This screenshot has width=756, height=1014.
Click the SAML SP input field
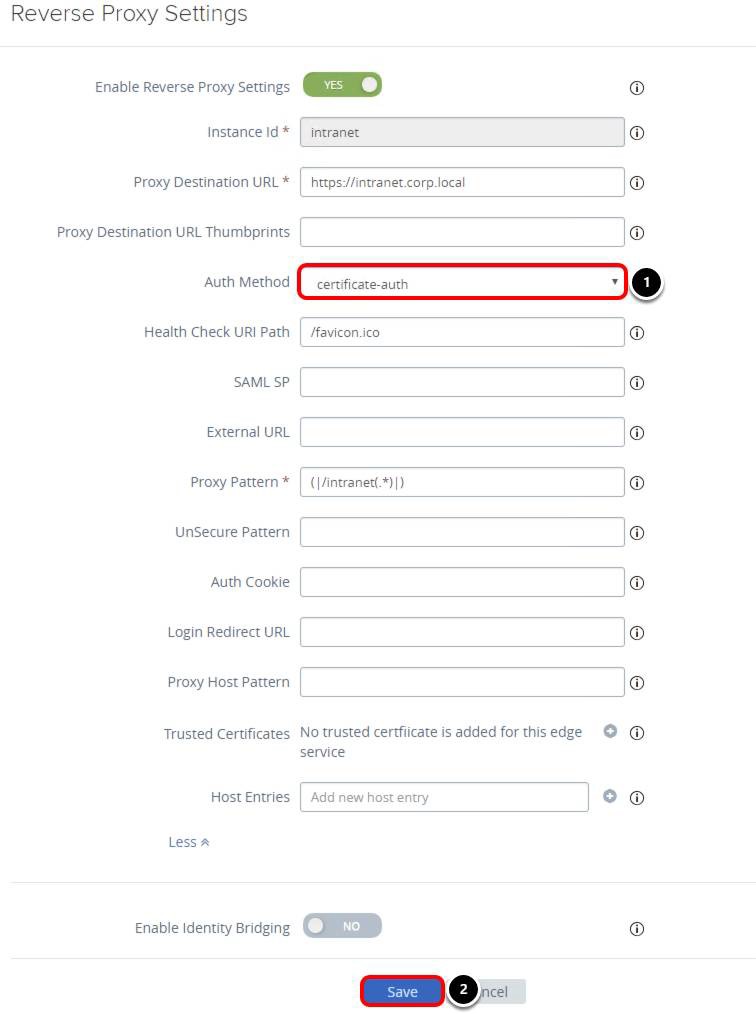[x=462, y=382]
